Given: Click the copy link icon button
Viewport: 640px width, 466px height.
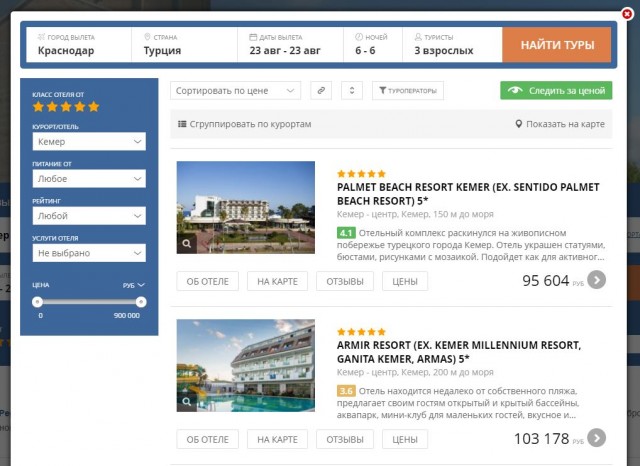Looking at the screenshot, I should tap(321, 91).
